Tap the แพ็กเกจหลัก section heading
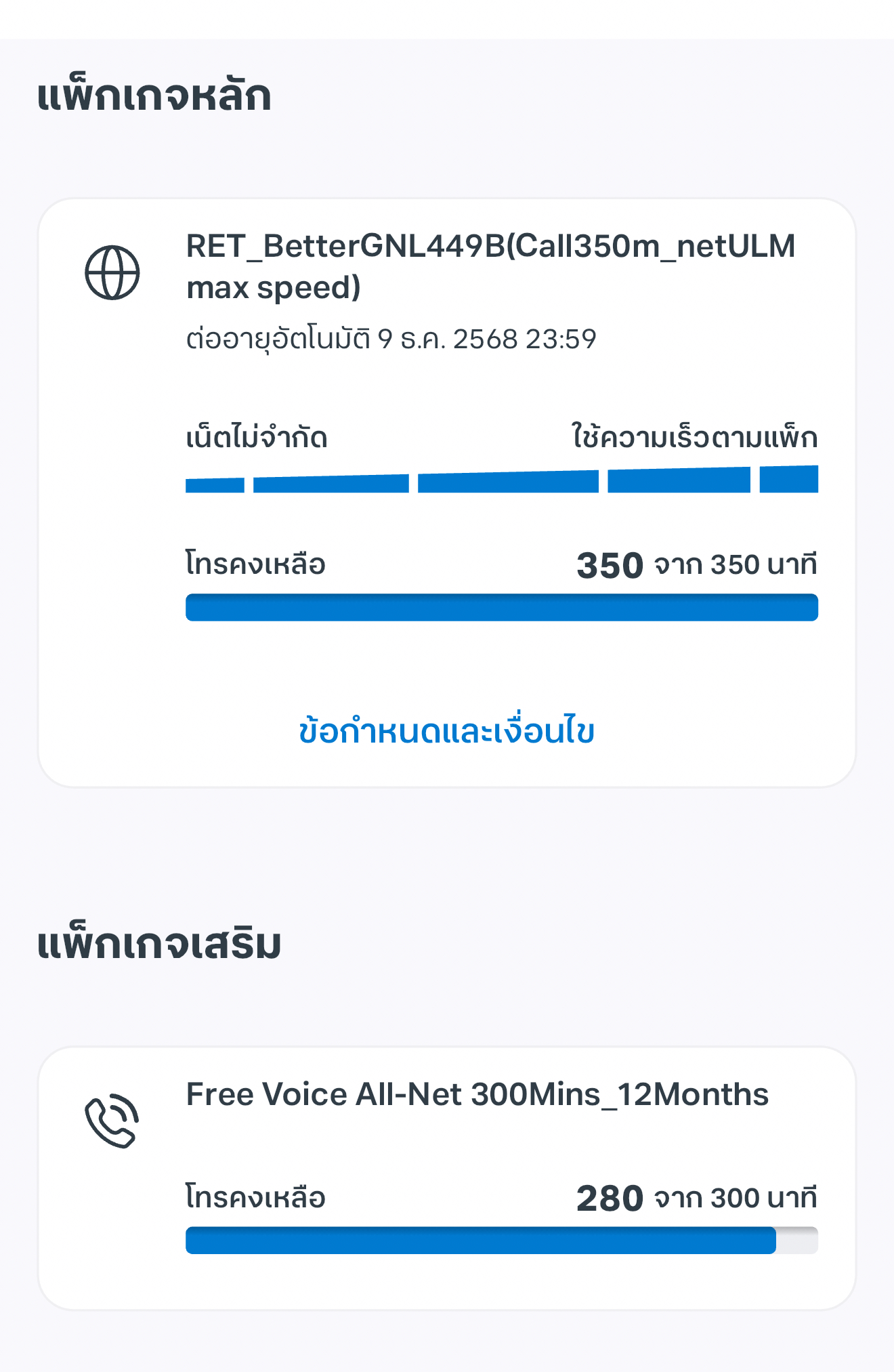Viewport: 894px width, 1372px height. point(154,95)
